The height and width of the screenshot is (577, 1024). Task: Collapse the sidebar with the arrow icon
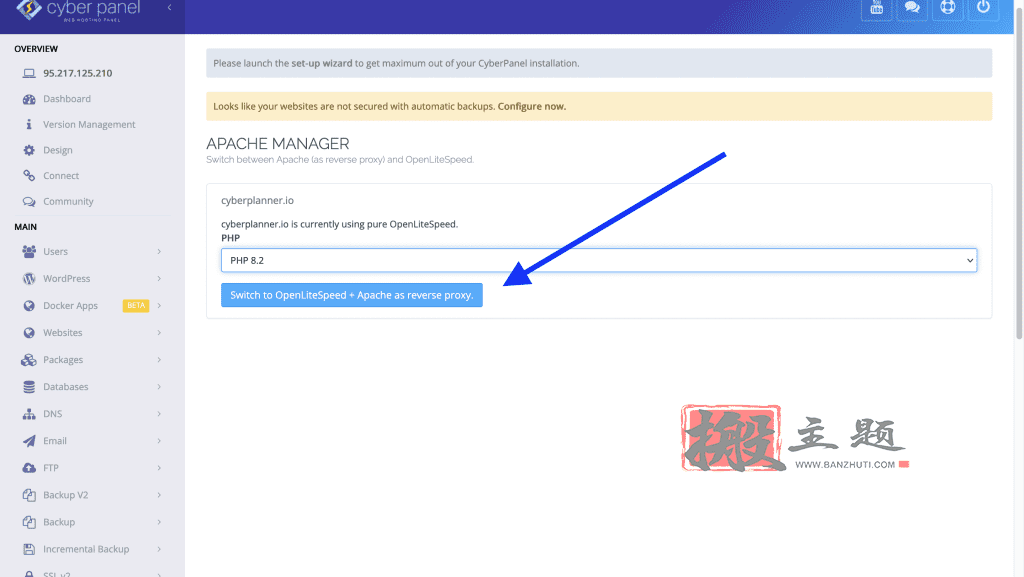[x=169, y=7]
